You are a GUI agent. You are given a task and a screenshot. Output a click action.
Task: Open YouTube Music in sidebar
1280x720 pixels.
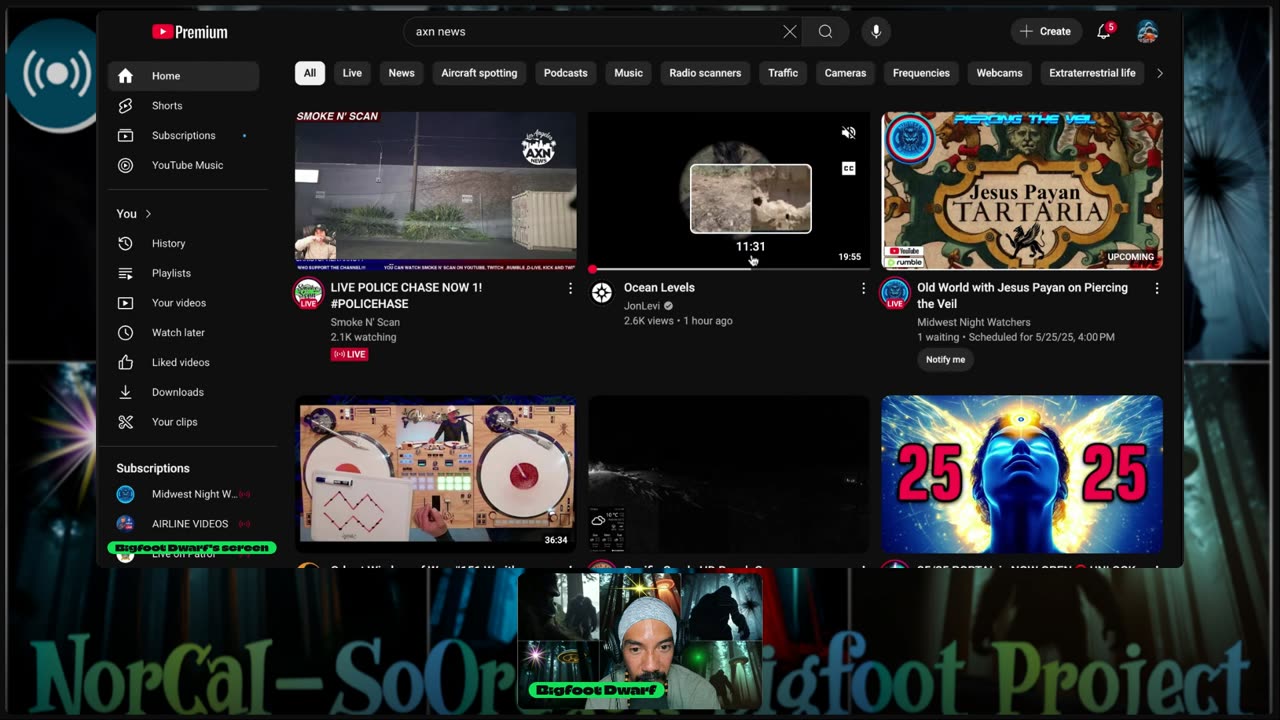click(x=184, y=165)
